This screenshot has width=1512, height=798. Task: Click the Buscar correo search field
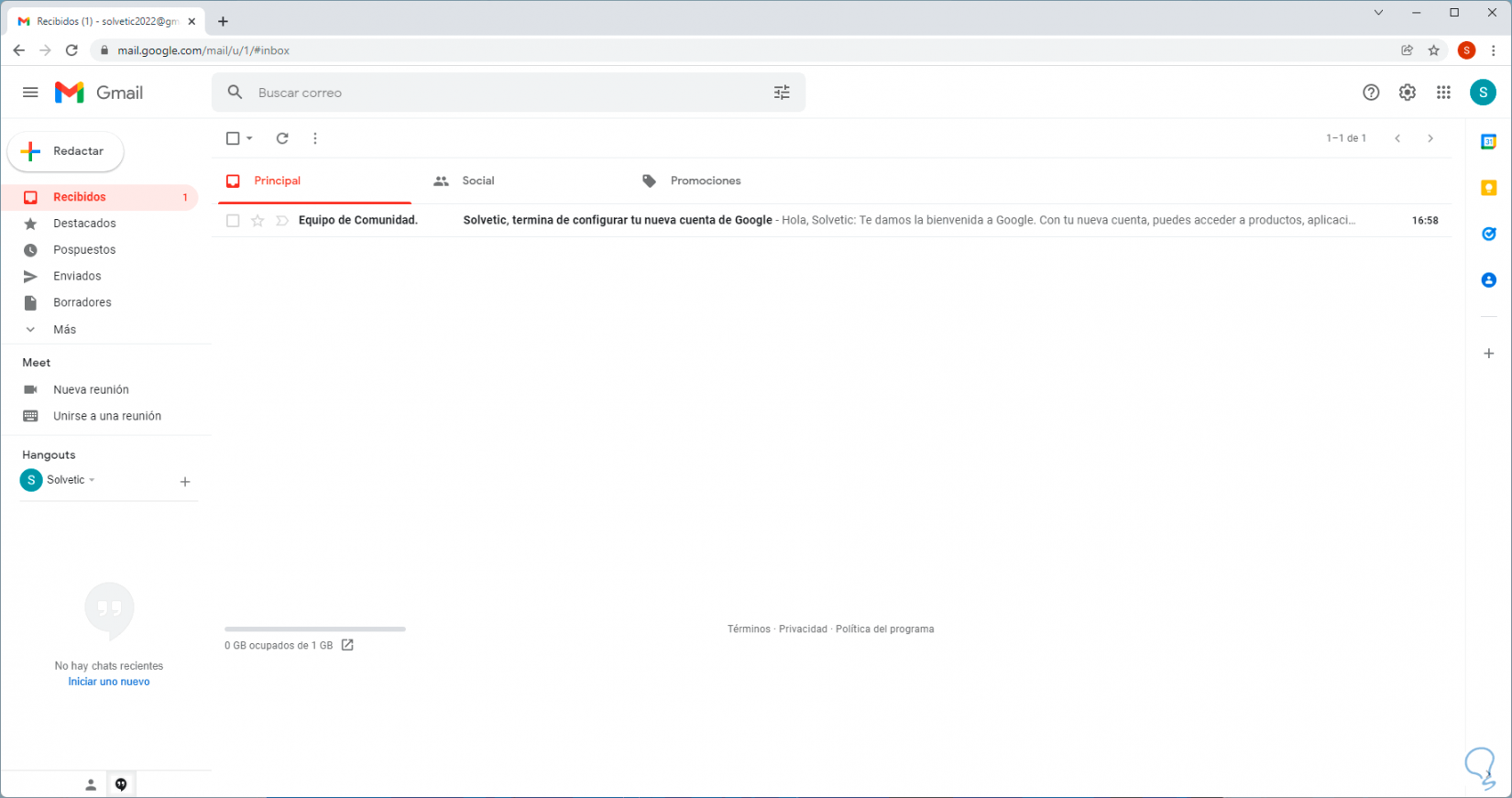point(509,93)
